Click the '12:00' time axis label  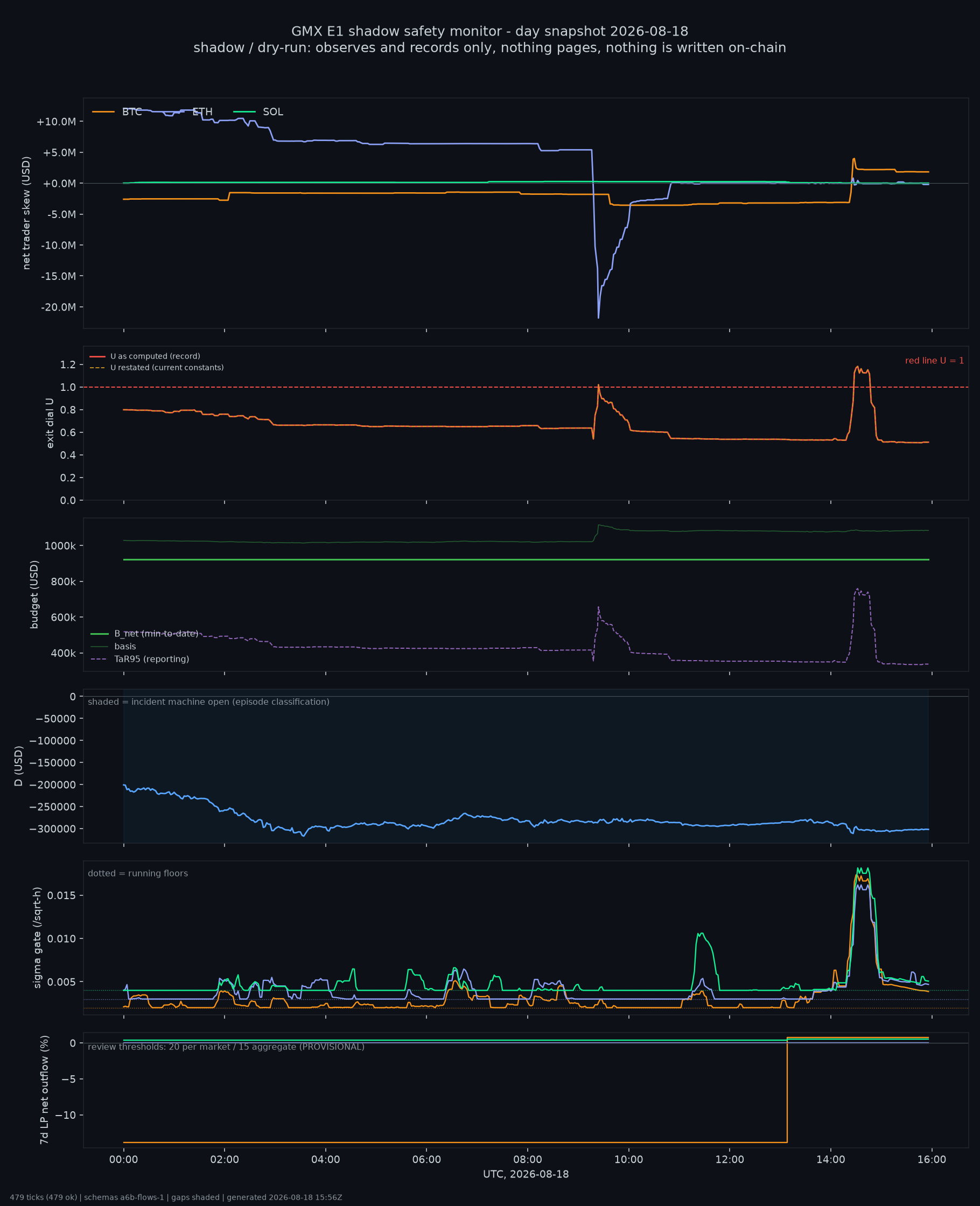coord(730,1160)
